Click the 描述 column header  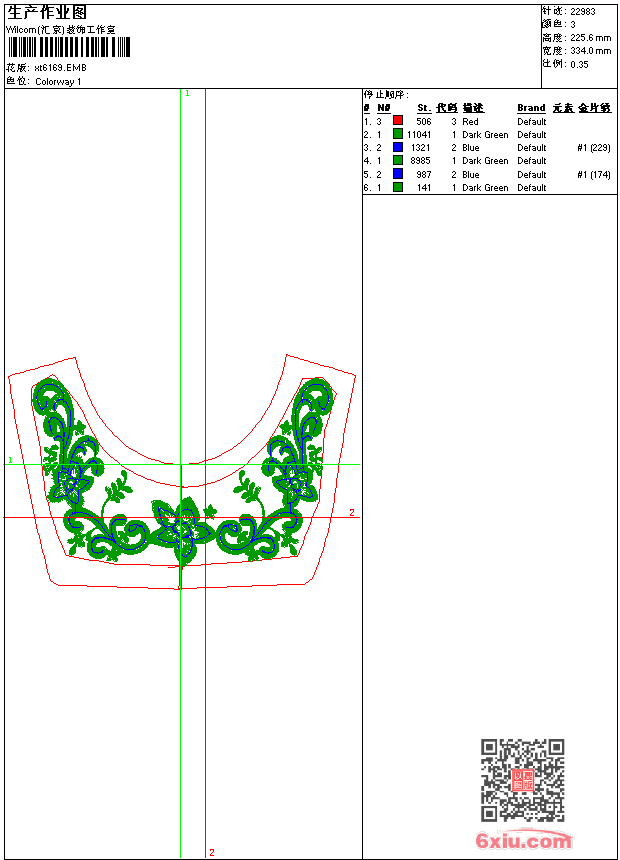[x=473, y=108]
